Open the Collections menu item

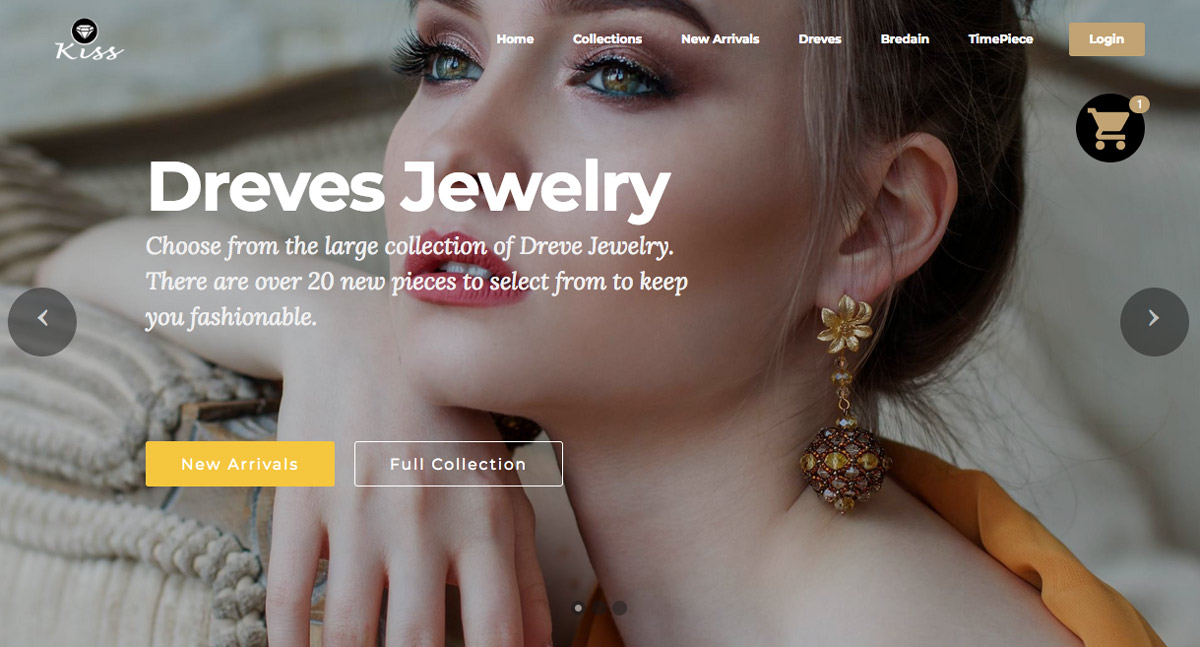[607, 39]
